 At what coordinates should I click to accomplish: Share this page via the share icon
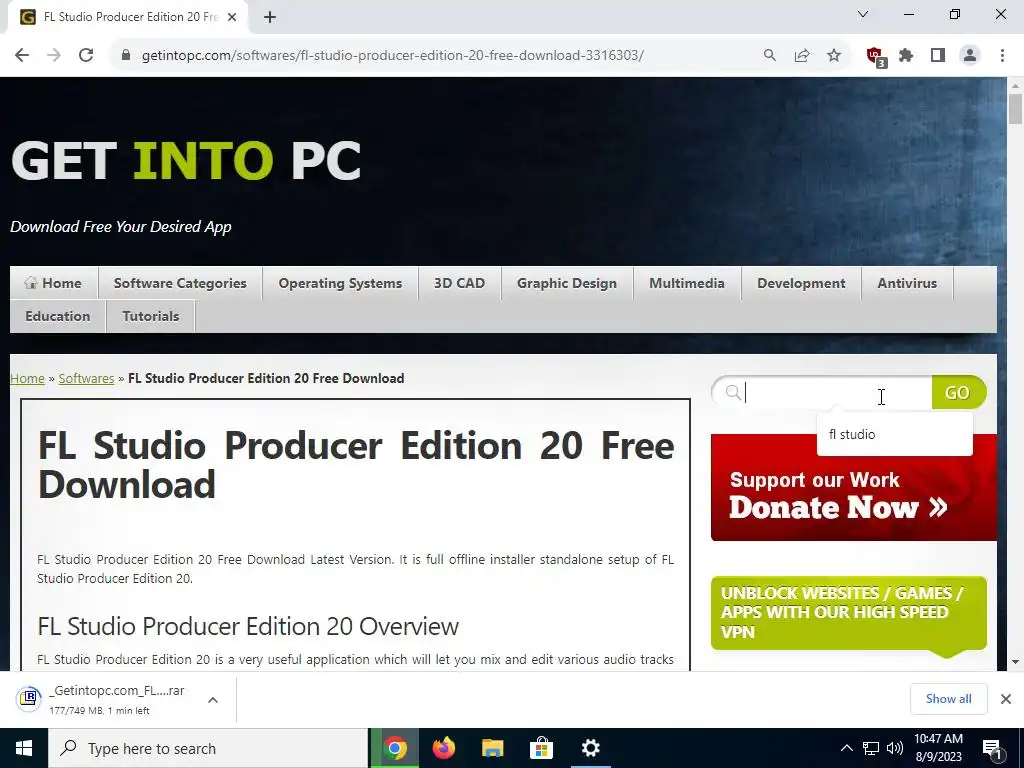[802, 56]
